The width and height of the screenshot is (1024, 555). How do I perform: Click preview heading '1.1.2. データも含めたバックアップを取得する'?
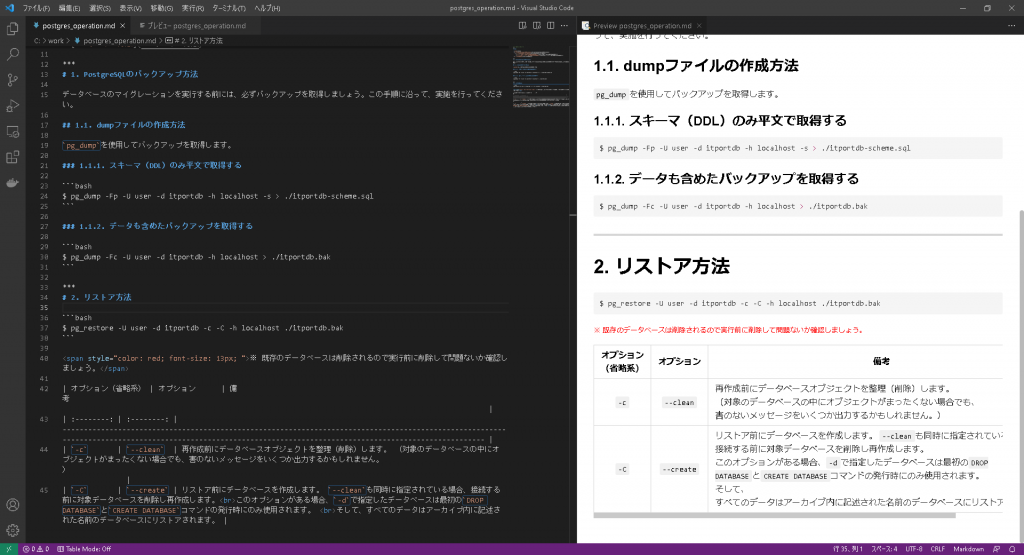tap(726, 178)
